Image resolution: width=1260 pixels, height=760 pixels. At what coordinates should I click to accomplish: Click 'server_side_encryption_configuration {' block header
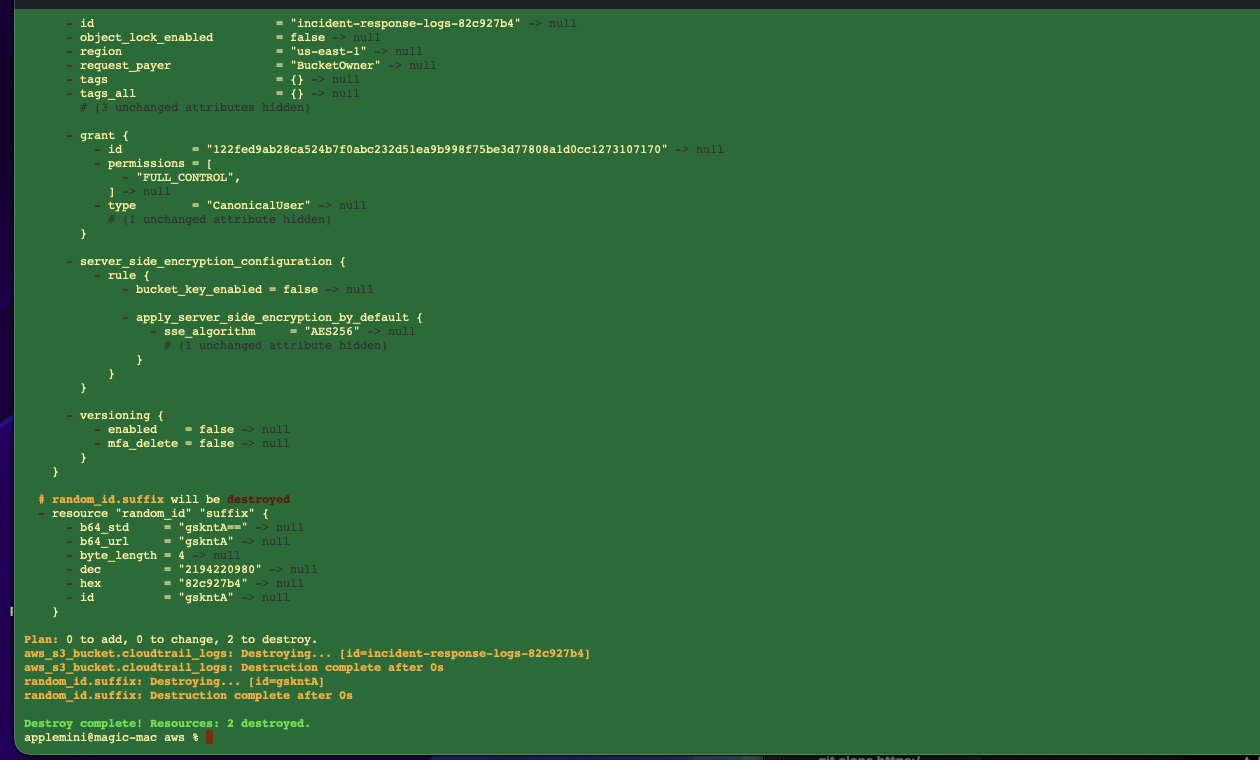(213, 261)
